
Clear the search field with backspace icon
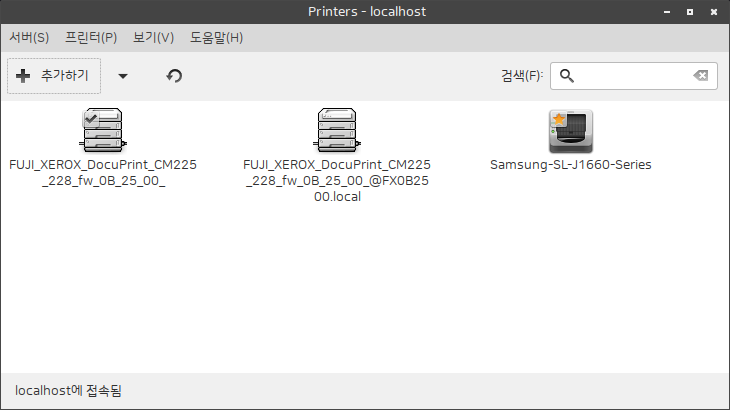pos(701,76)
